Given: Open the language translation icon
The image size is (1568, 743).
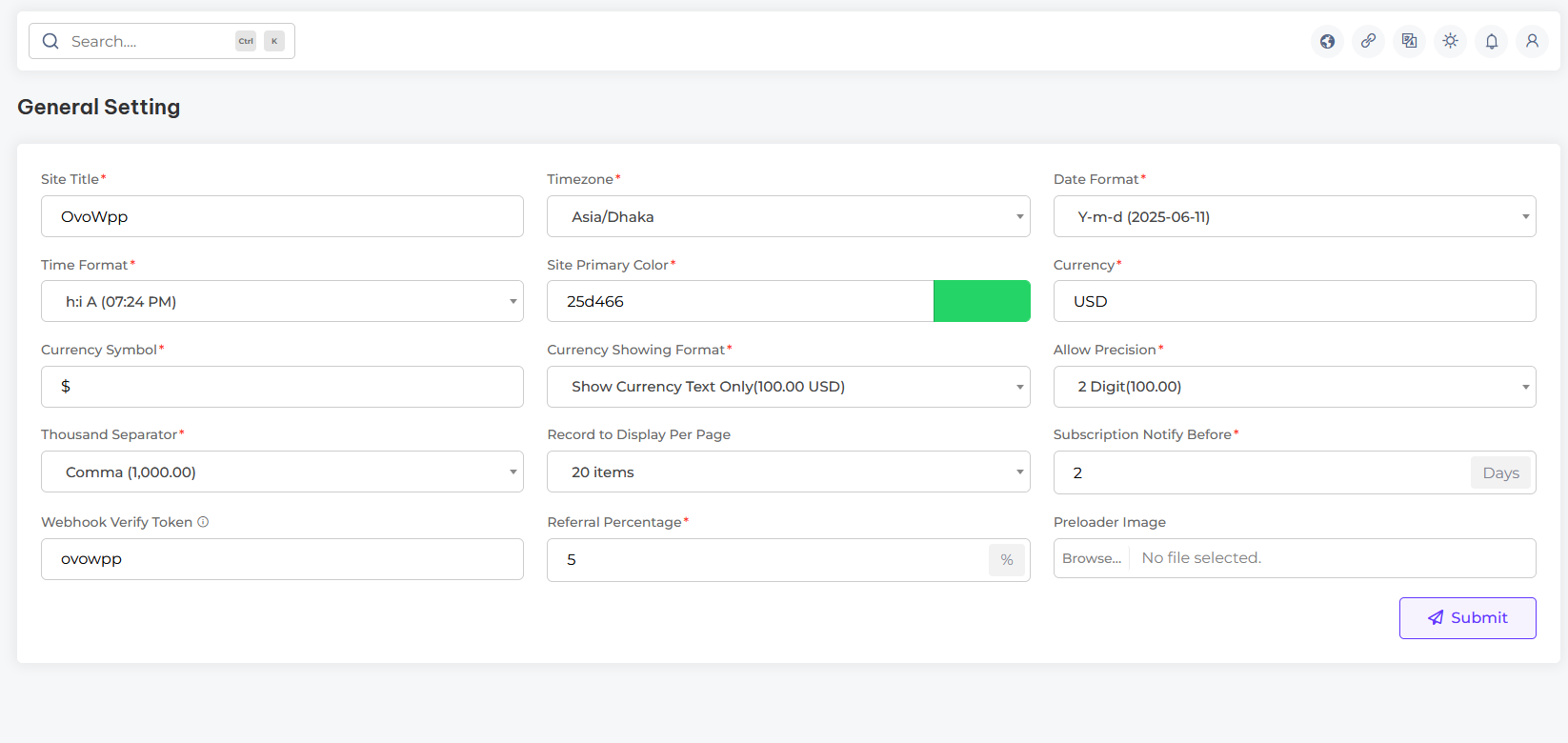Looking at the screenshot, I should point(1409,41).
